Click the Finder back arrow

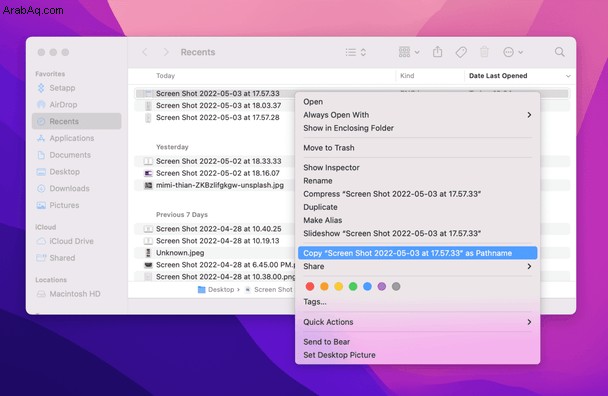[145, 52]
